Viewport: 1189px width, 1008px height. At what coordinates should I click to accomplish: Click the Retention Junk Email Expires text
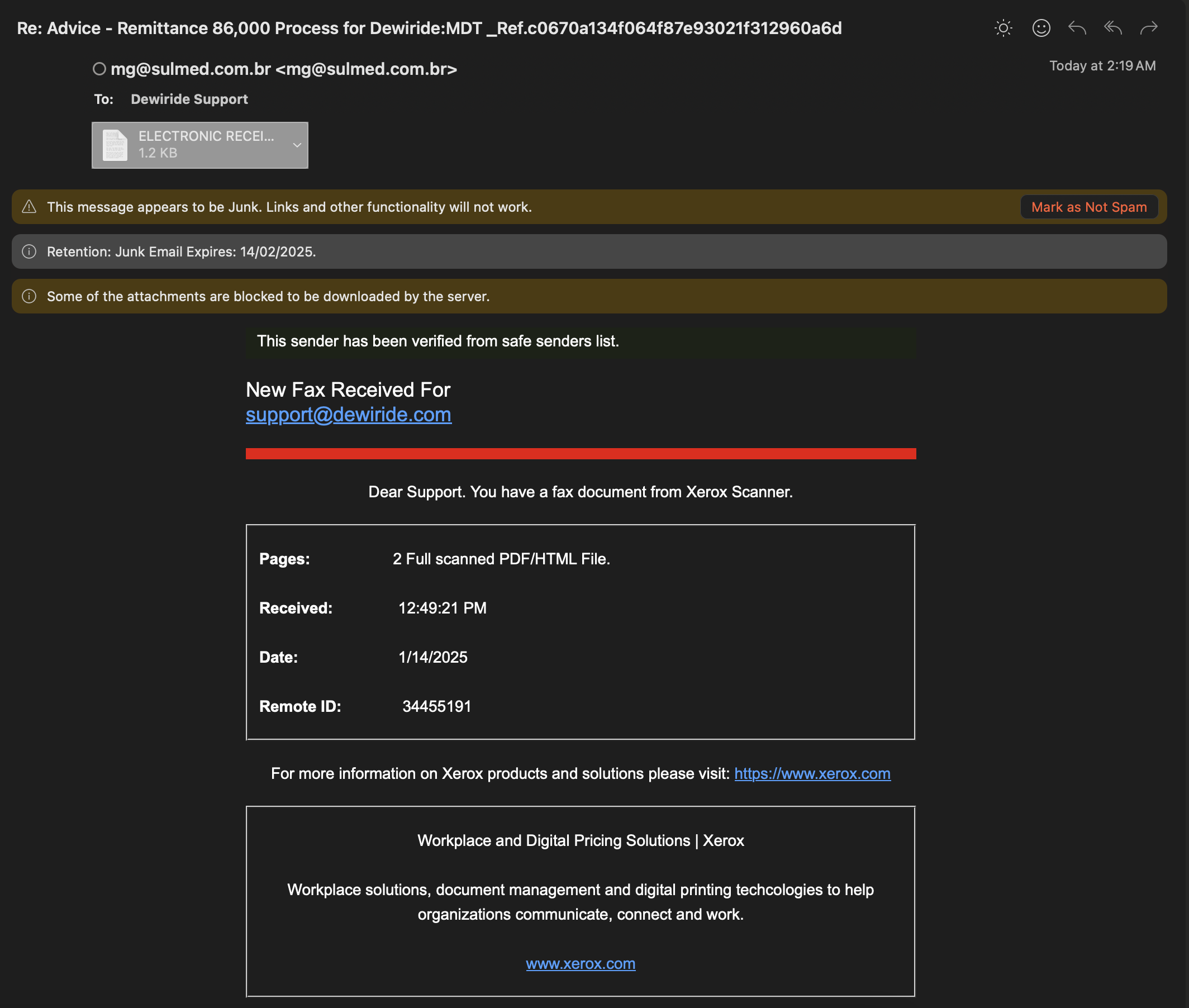[181, 252]
